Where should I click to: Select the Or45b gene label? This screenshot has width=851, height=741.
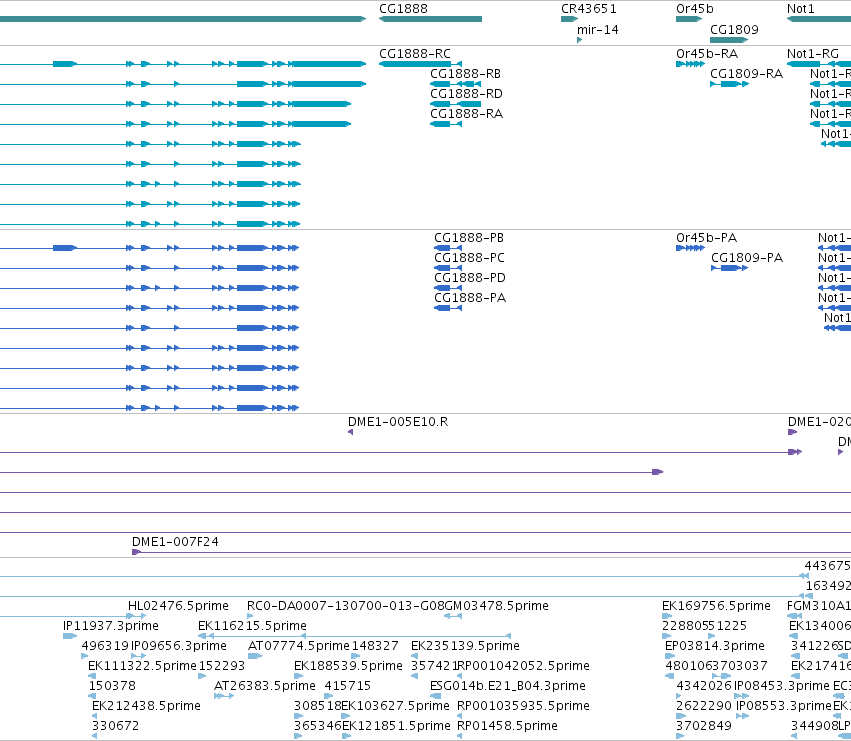click(x=695, y=9)
